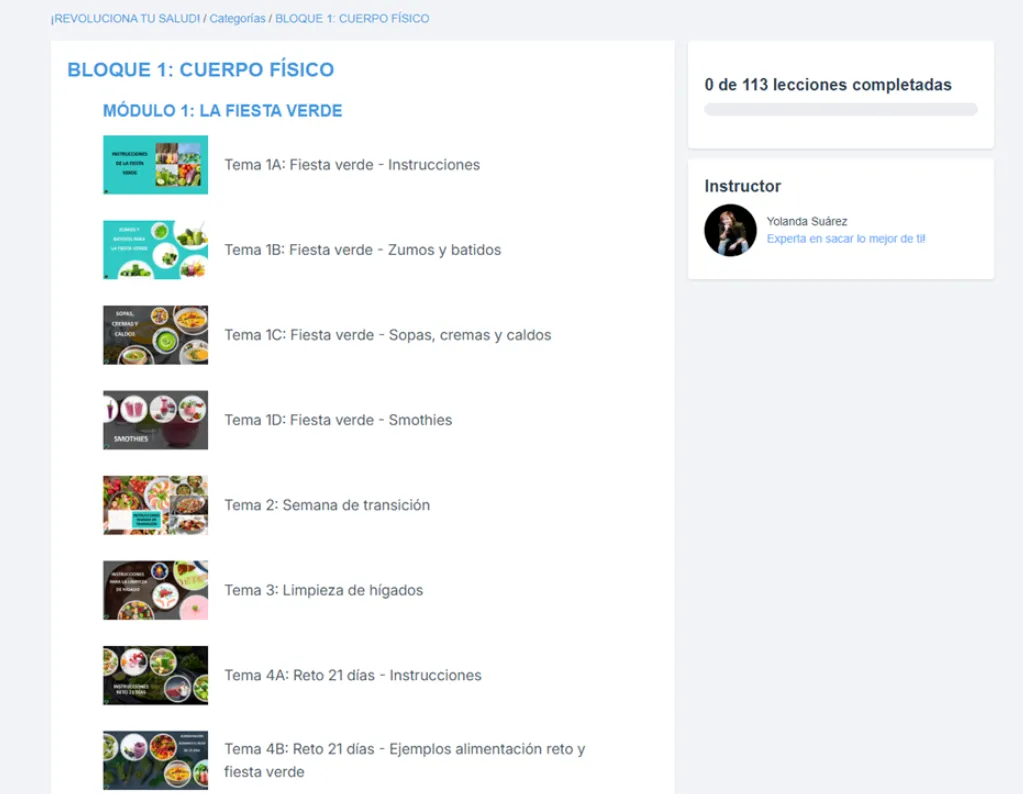Click instructor Yolanda Suárez avatar photo
This screenshot has width=1023, height=794.
click(x=730, y=230)
